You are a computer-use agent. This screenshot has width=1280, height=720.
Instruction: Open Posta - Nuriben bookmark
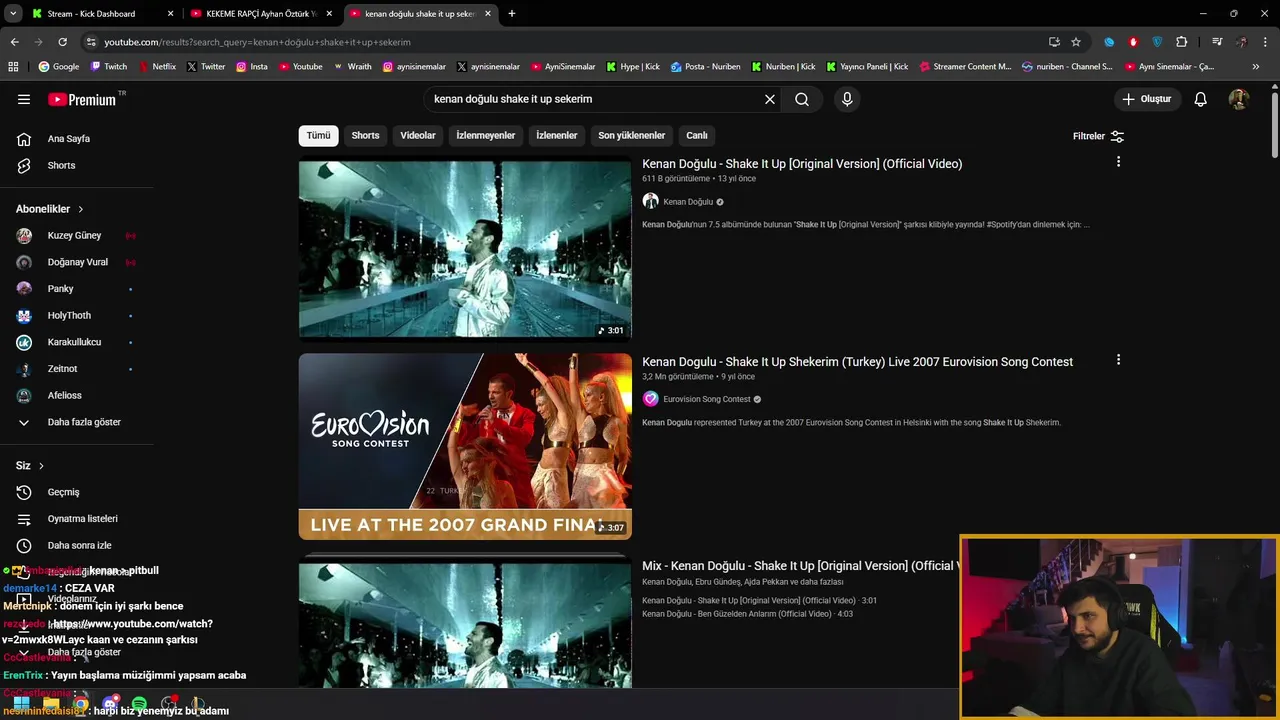[x=706, y=67]
